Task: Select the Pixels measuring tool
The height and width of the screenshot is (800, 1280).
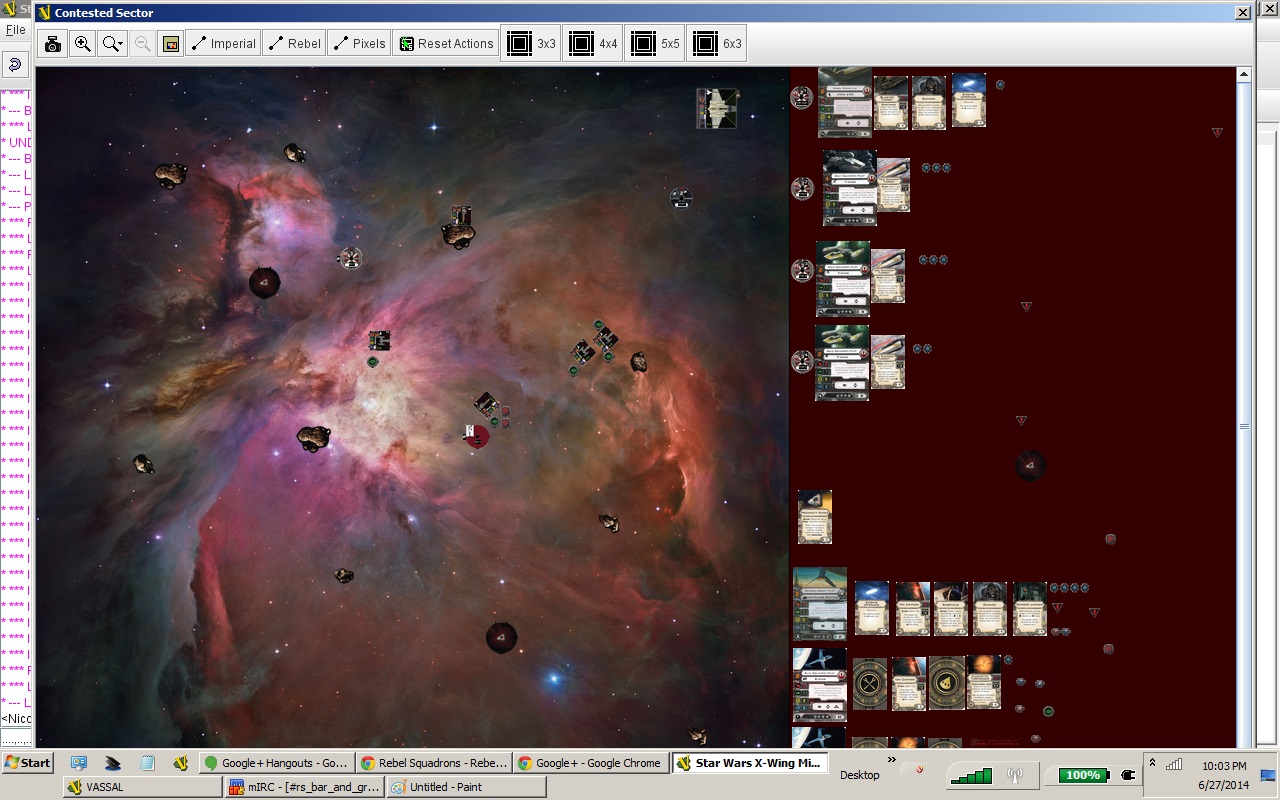Action: pyautogui.click(x=359, y=44)
